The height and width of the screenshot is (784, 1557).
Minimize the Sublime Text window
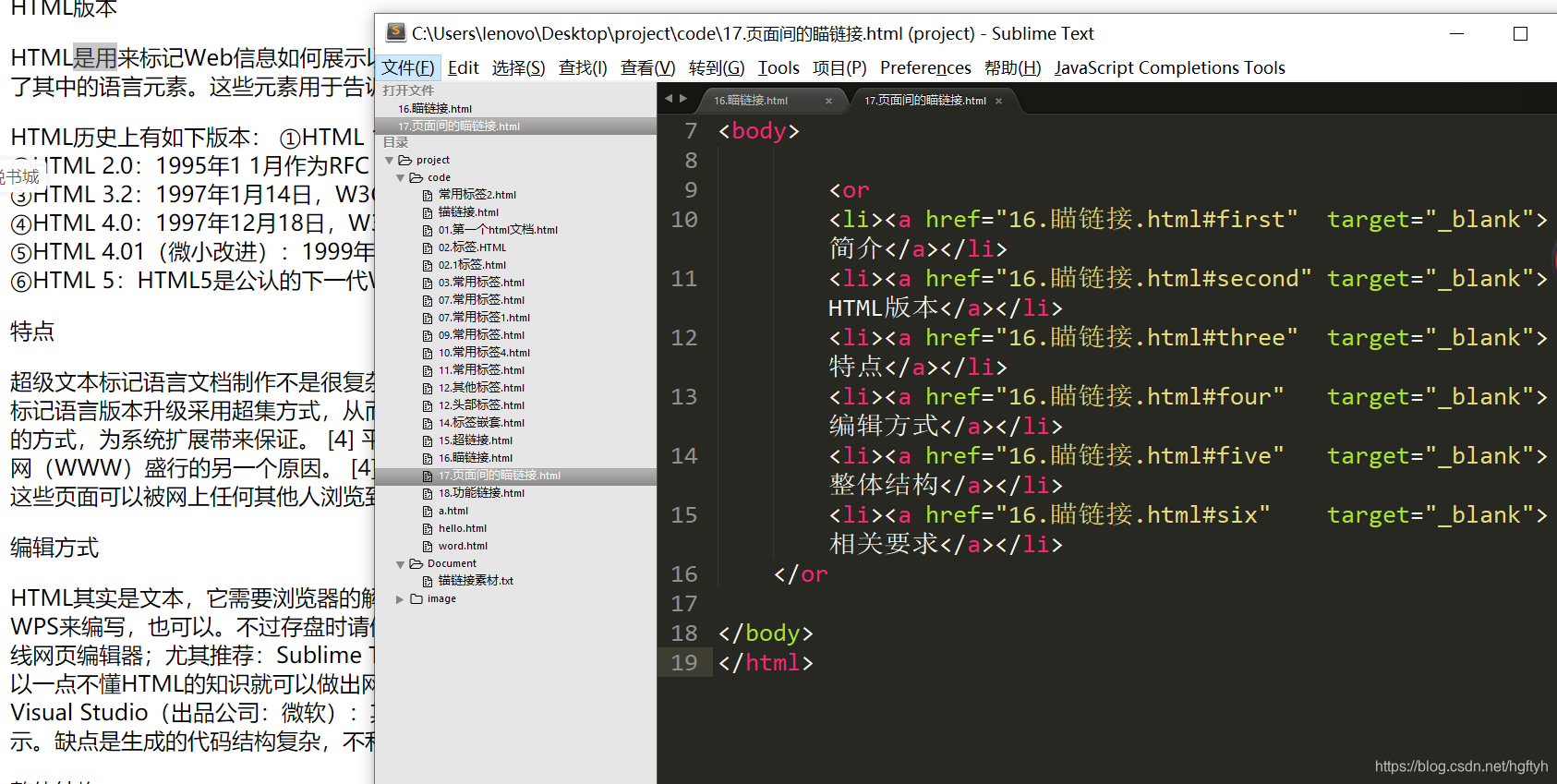tap(1456, 33)
